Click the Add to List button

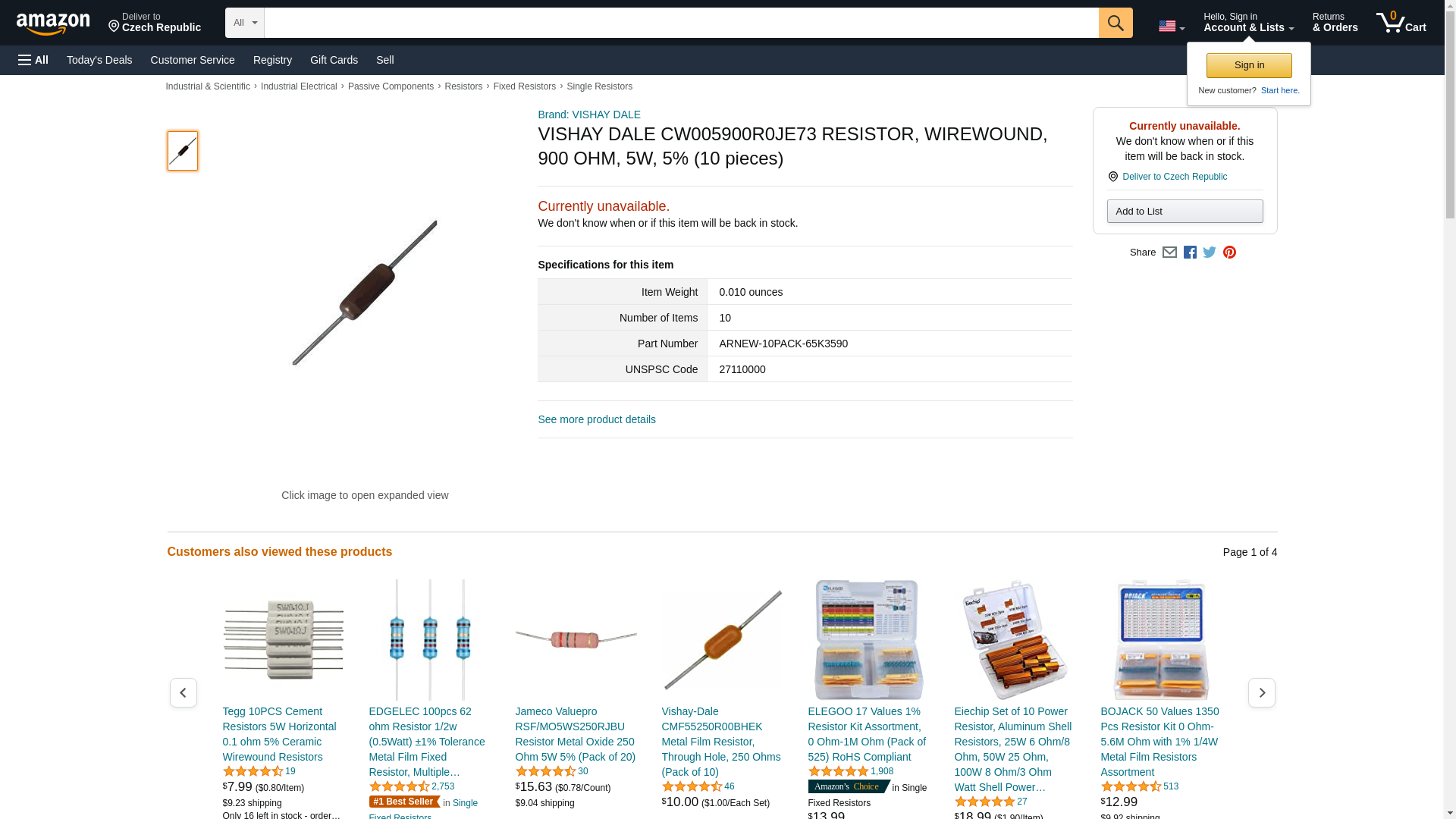pos(1185,211)
